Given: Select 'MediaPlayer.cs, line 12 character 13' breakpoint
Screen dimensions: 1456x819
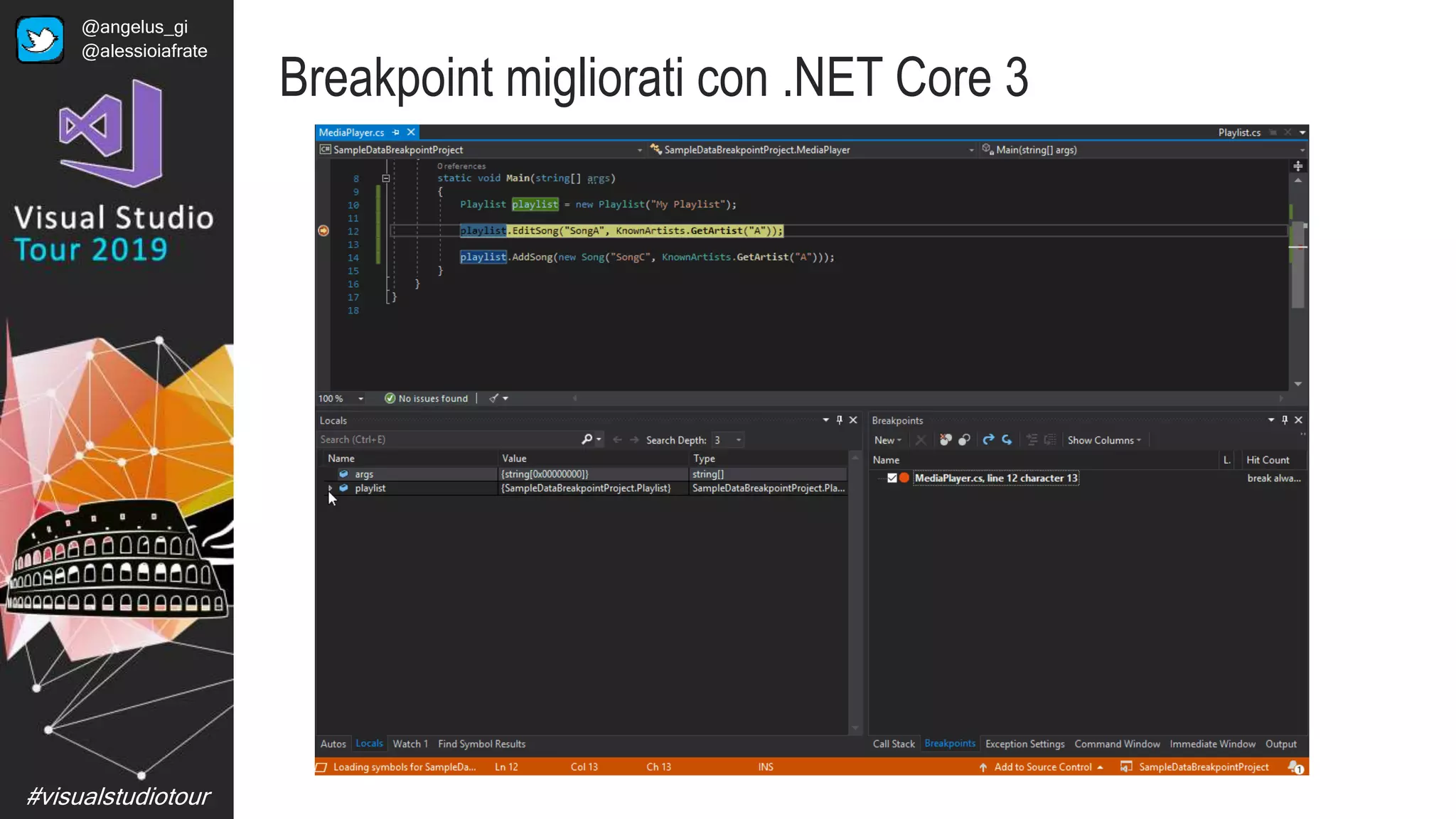Looking at the screenshot, I should tap(995, 478).
